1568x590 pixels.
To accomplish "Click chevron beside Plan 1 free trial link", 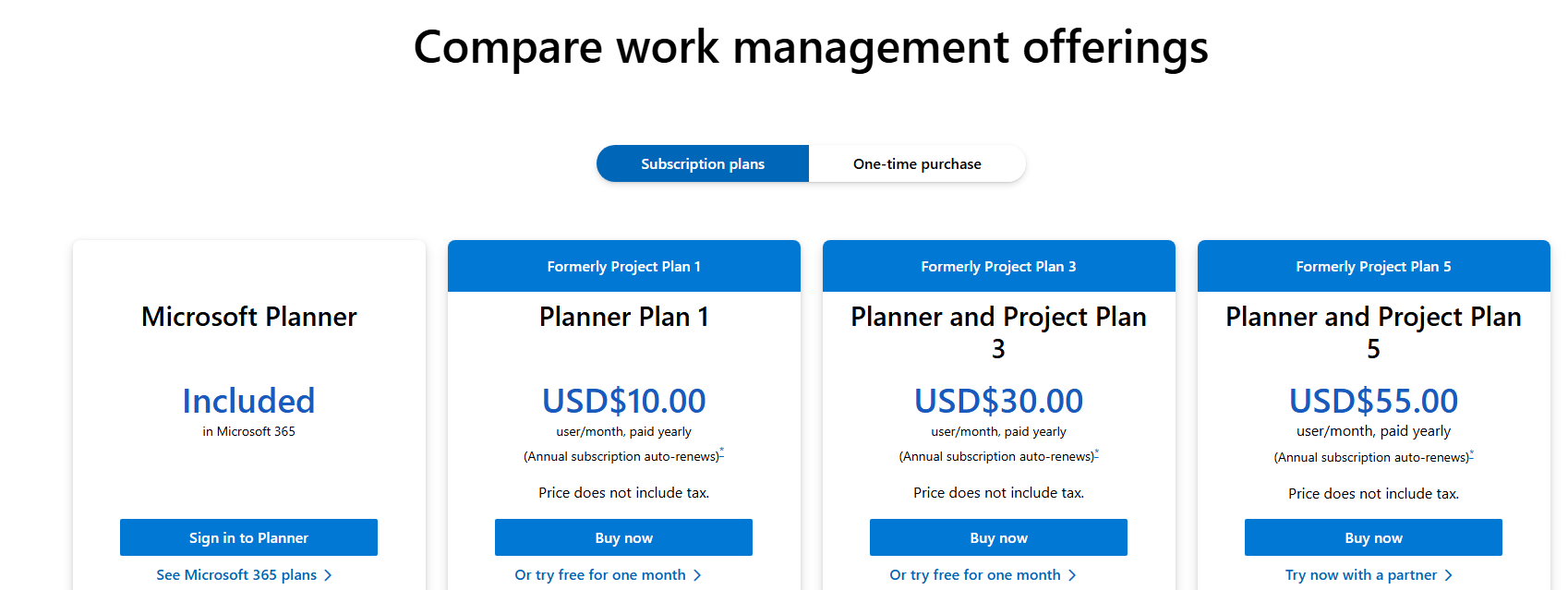I will tap(697, 575).
